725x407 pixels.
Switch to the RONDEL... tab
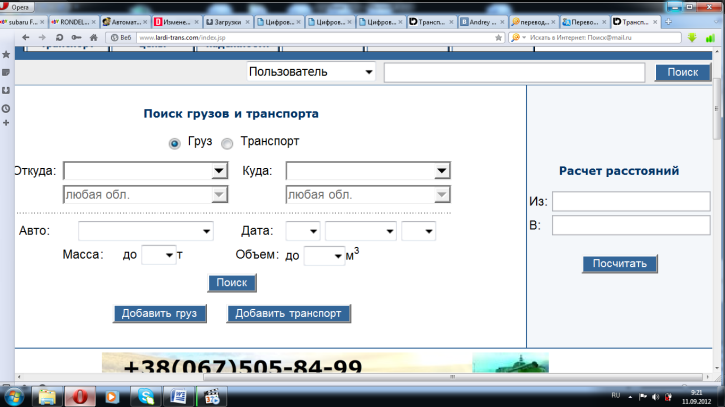click(73, 22)
